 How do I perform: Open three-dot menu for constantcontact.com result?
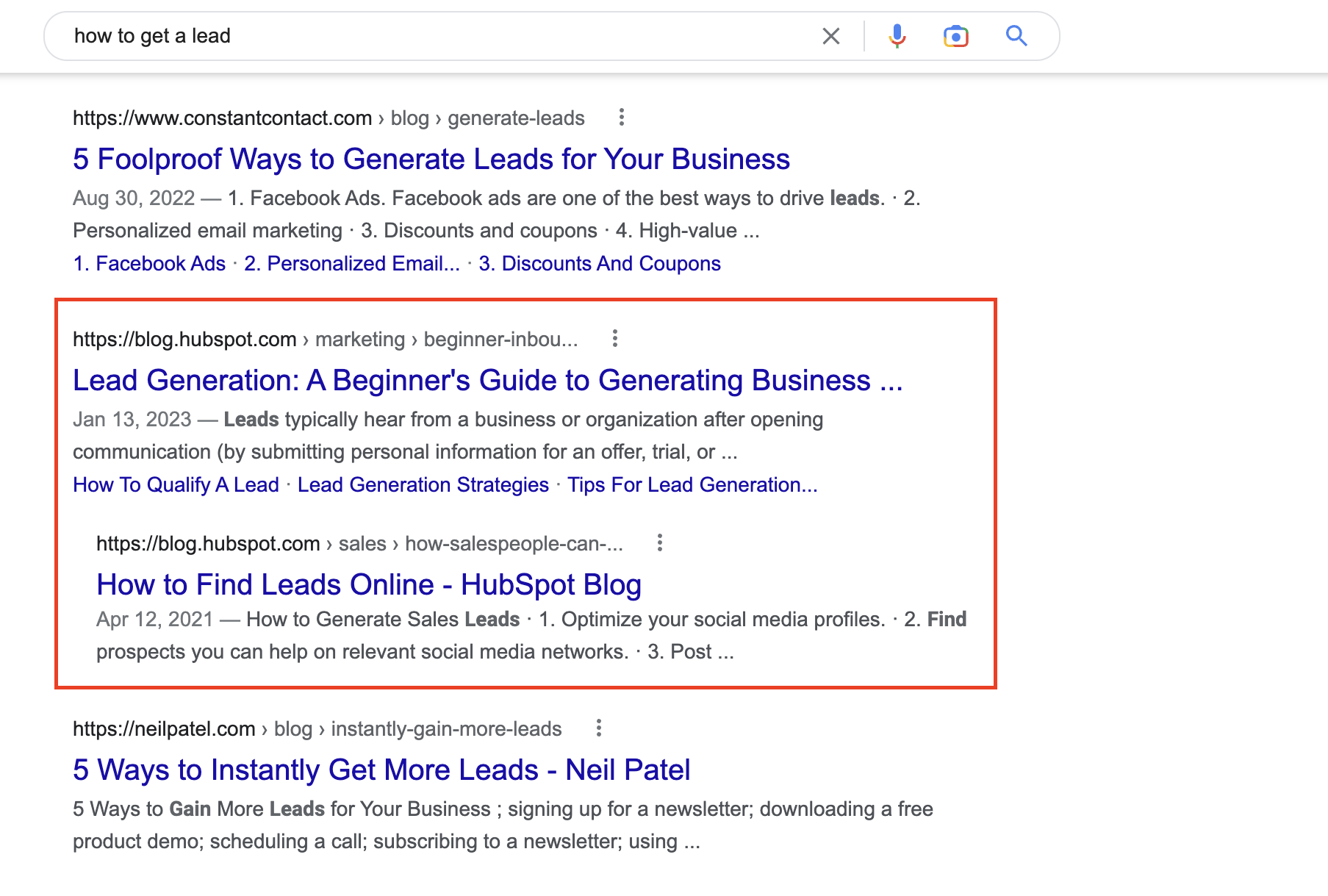(621, 118)
